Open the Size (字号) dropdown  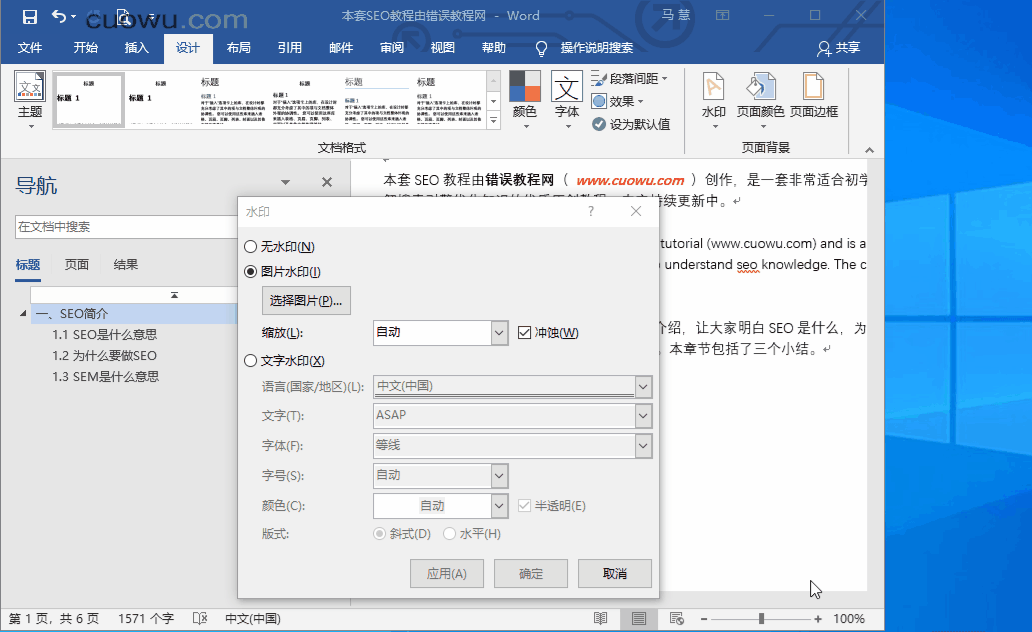point(500,475)
